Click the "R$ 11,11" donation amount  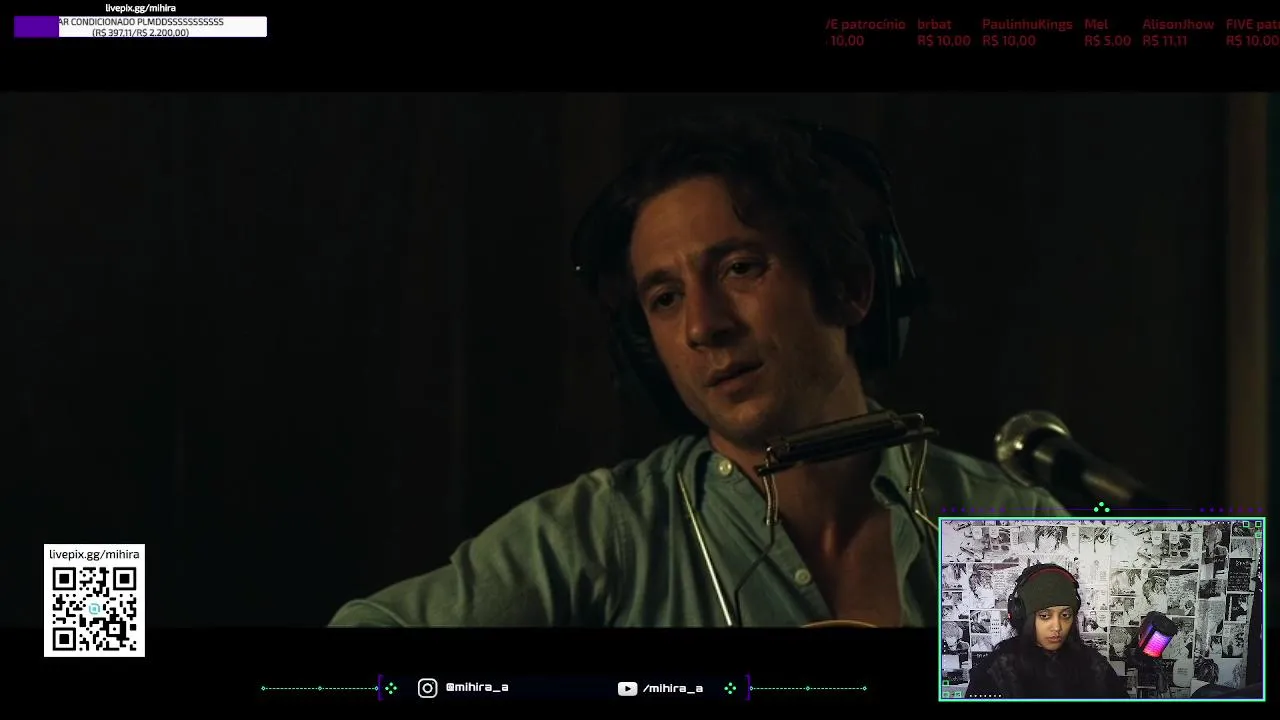[1165, 41]
